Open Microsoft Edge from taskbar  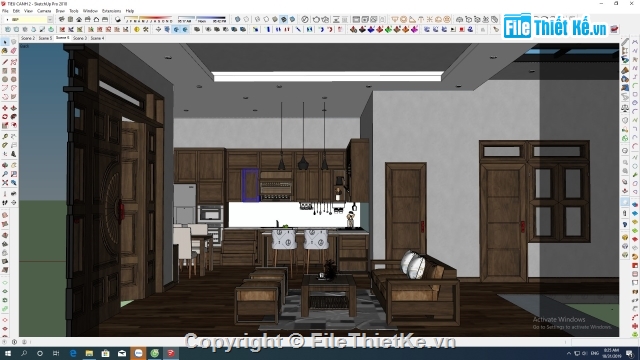click(73, 353)
